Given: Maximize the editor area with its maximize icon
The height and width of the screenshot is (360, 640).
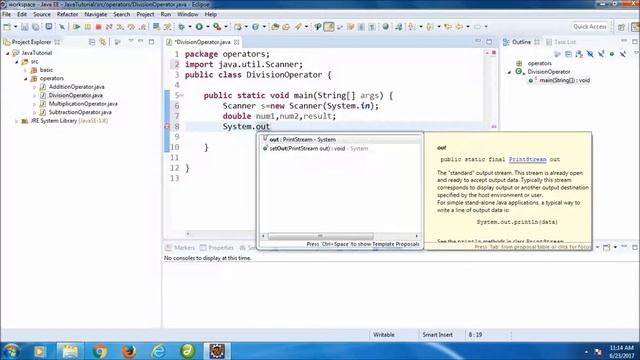Looking at the screenshot, I should (x=489, y=42).
